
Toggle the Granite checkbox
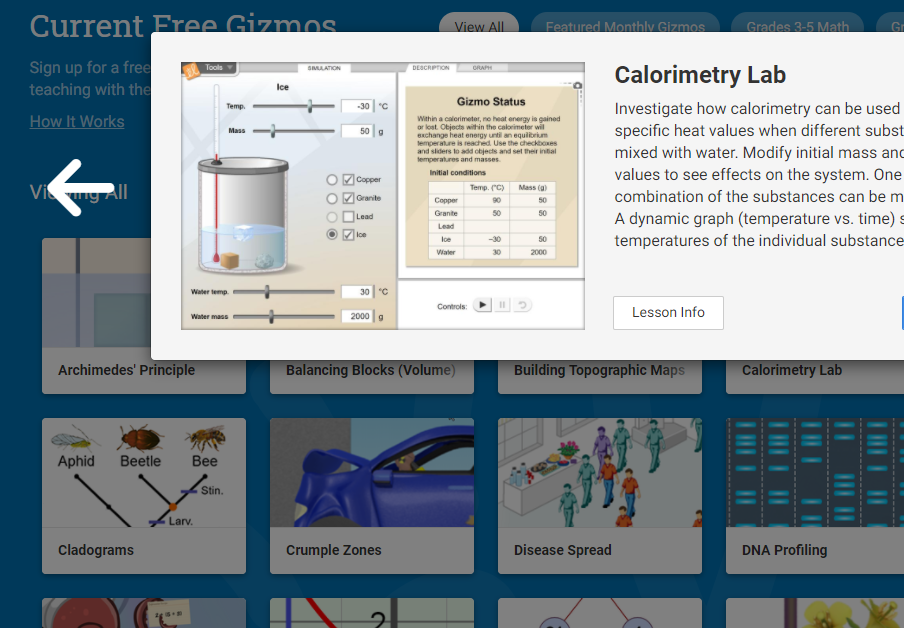tap(348, 198)
